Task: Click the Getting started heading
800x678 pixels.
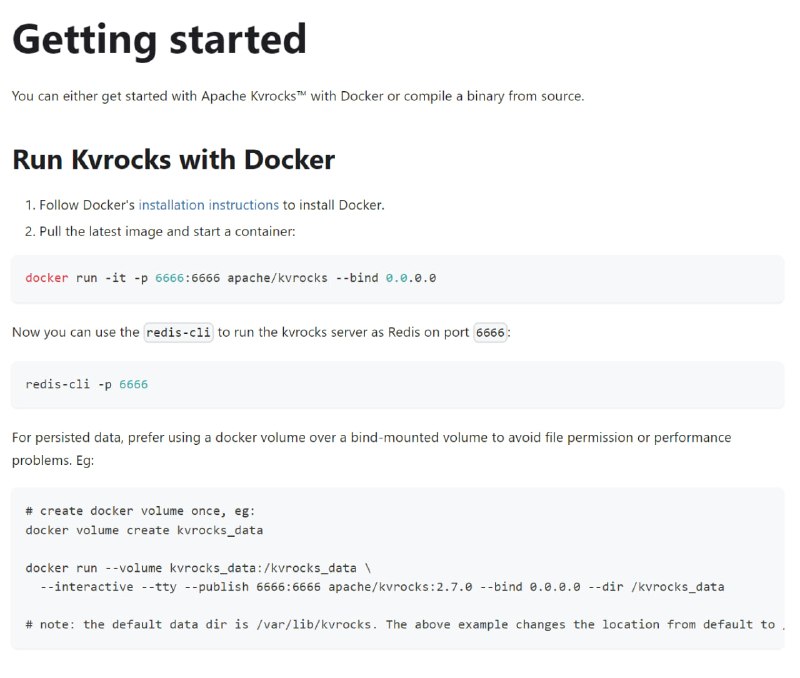Action: pos(159,40)
